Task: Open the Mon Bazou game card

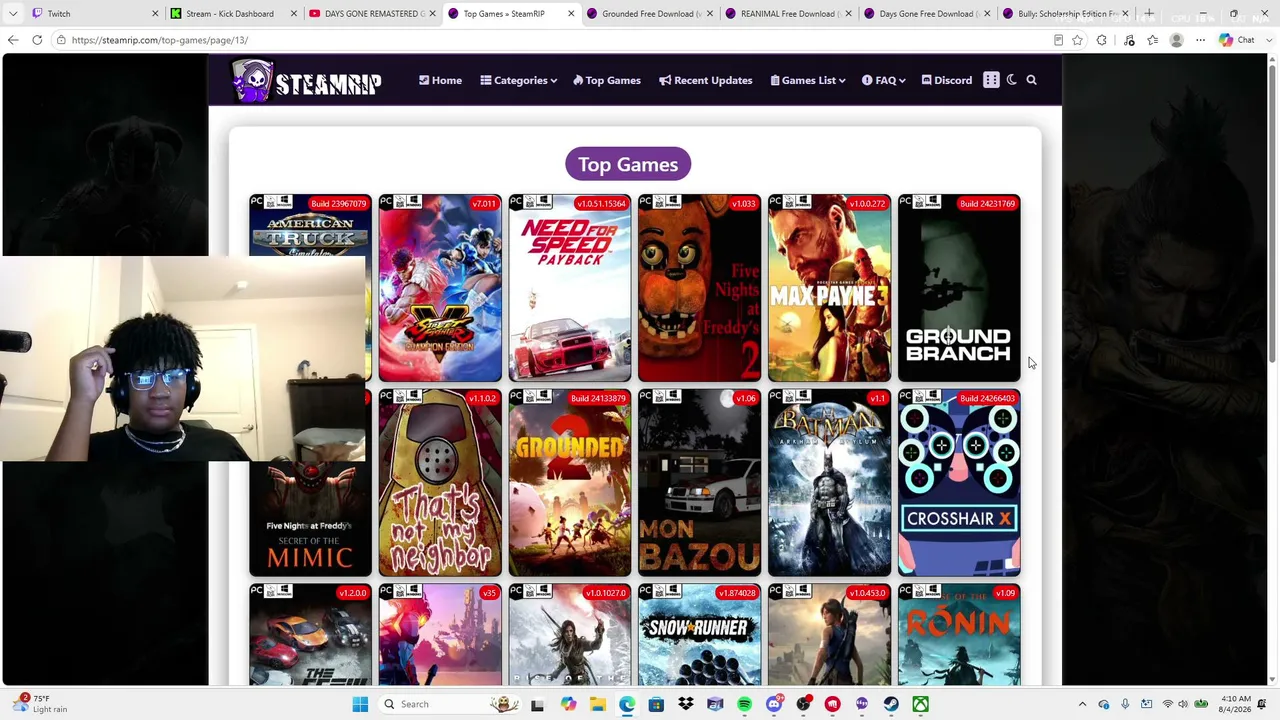Action: click(x=700, y=483)
